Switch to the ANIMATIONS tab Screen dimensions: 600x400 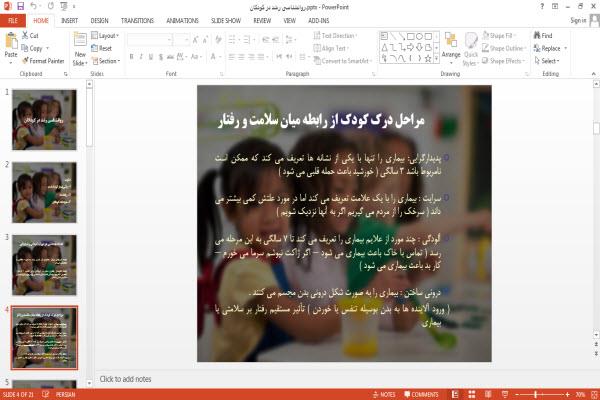[183, 21]
